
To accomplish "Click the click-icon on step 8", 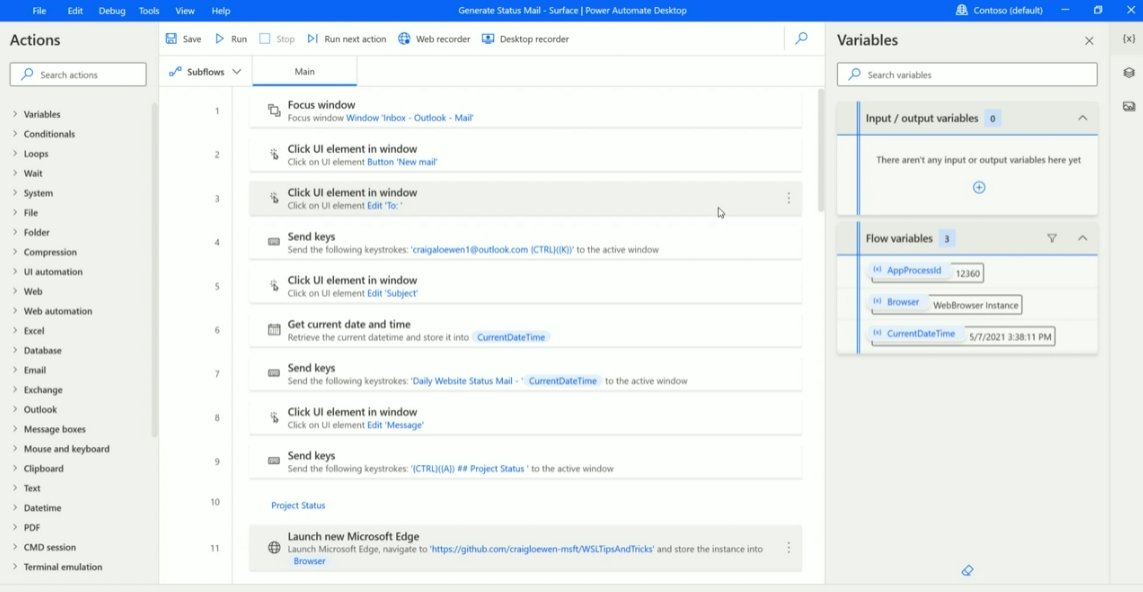I will (274, 417).
